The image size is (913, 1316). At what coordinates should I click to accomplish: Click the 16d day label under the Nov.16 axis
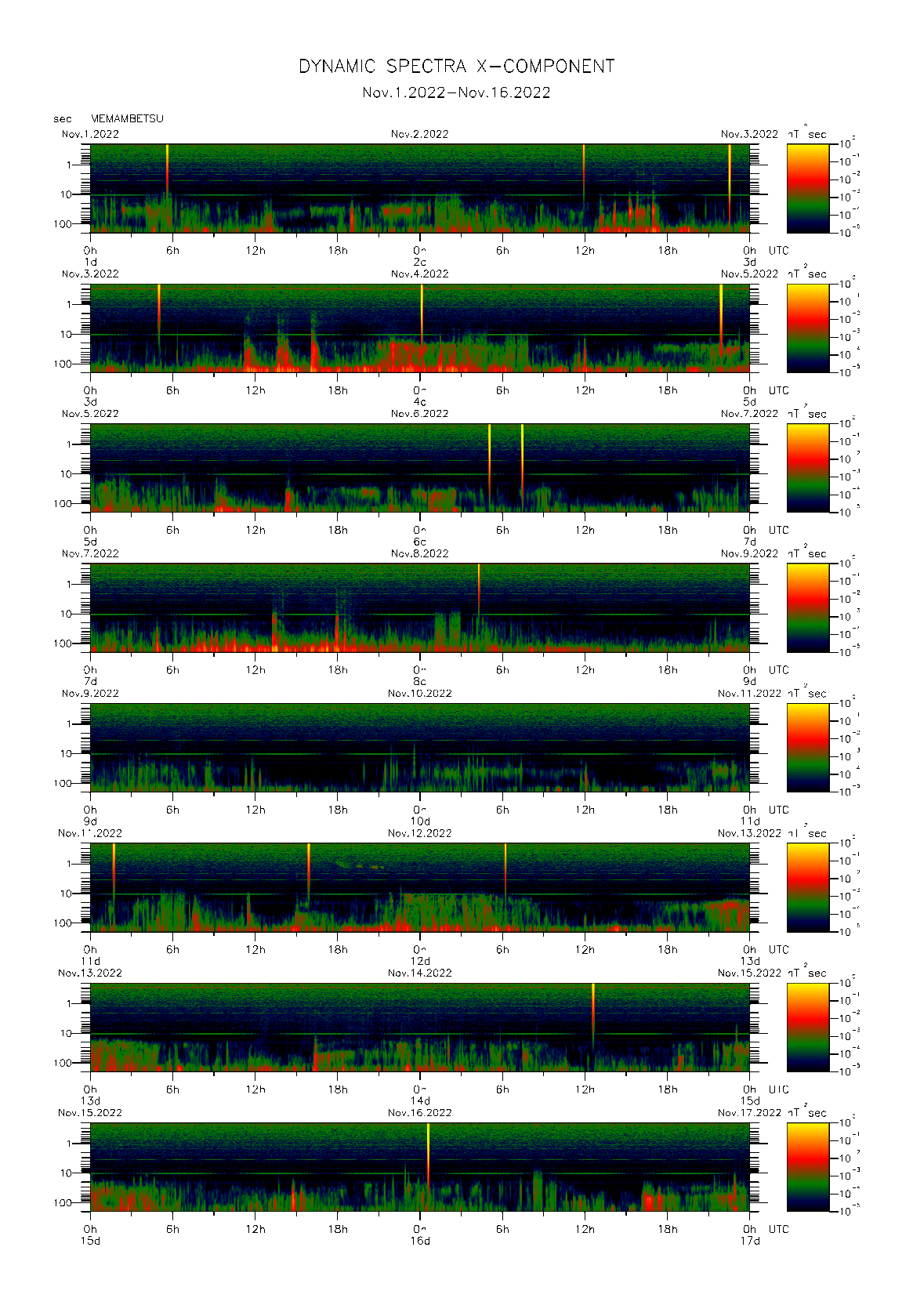coord(420,1241)
